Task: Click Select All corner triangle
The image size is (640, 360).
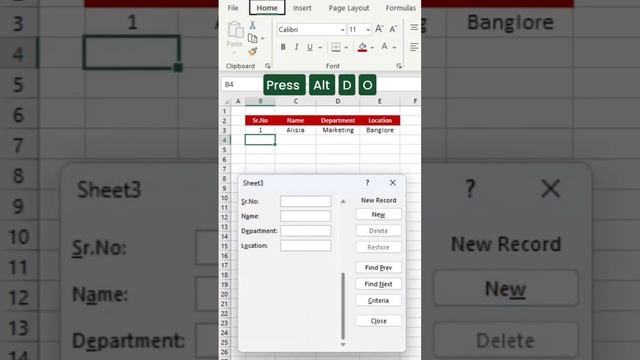Action: [227, 101]
